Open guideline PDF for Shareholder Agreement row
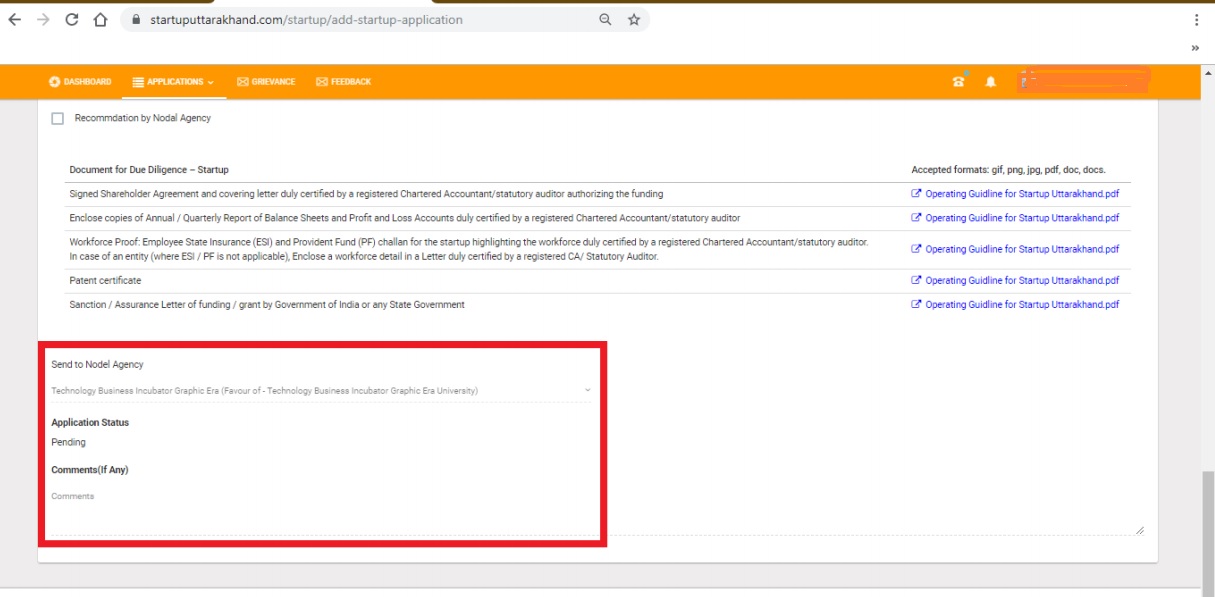 pyautogui.click(x=1015, y=194)
